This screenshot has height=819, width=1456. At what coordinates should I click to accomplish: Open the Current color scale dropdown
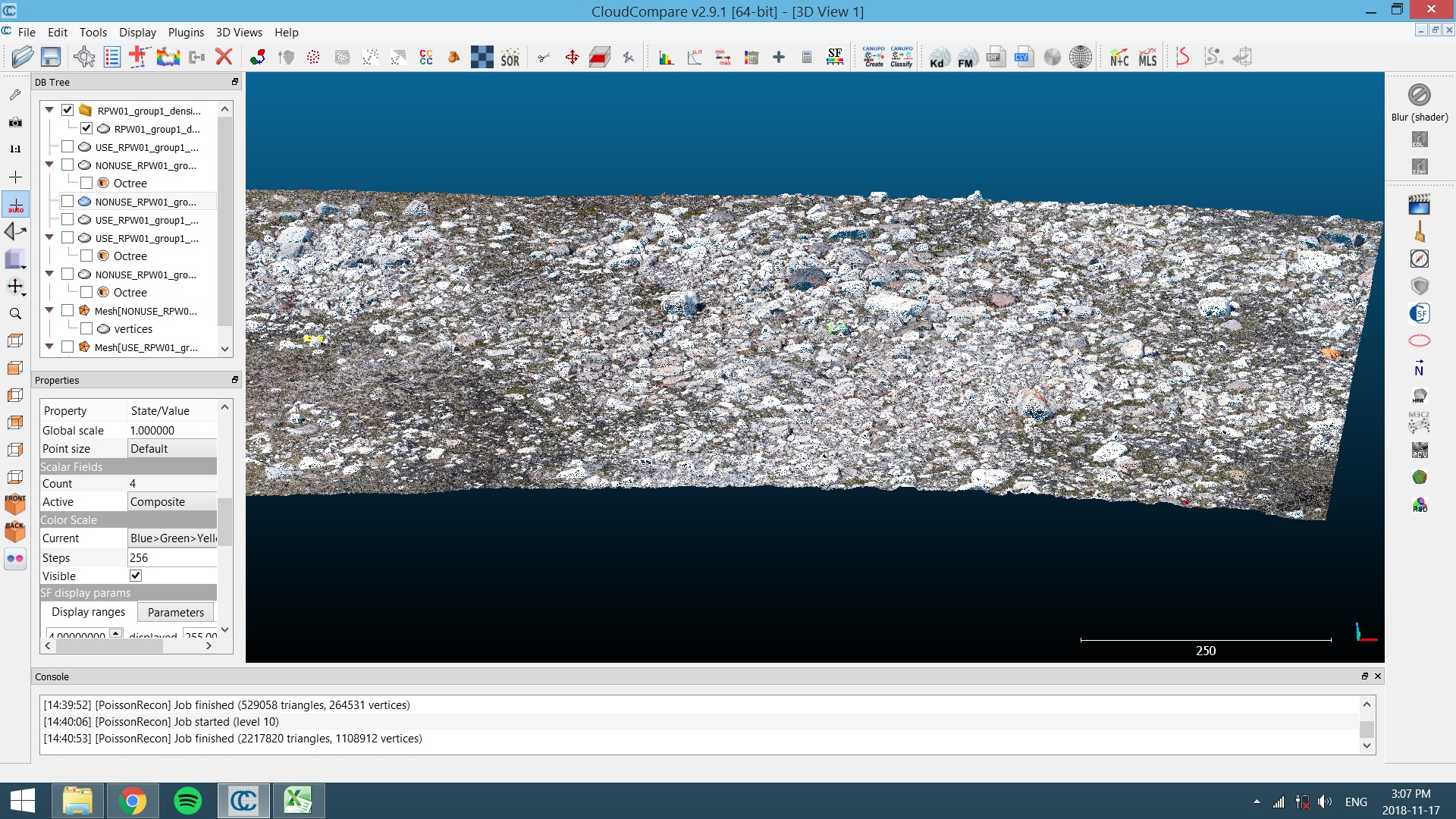click(x=172, y=538)
